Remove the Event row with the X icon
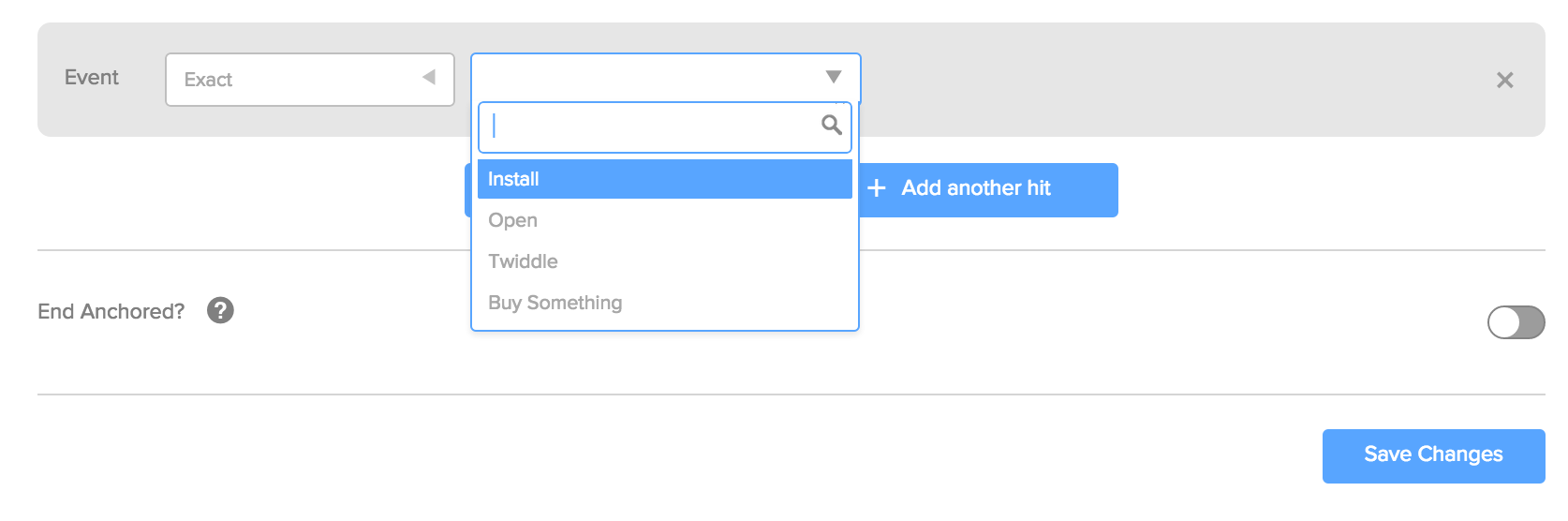Screen dimensions: 1568x521 click(x=1504, y=81)
